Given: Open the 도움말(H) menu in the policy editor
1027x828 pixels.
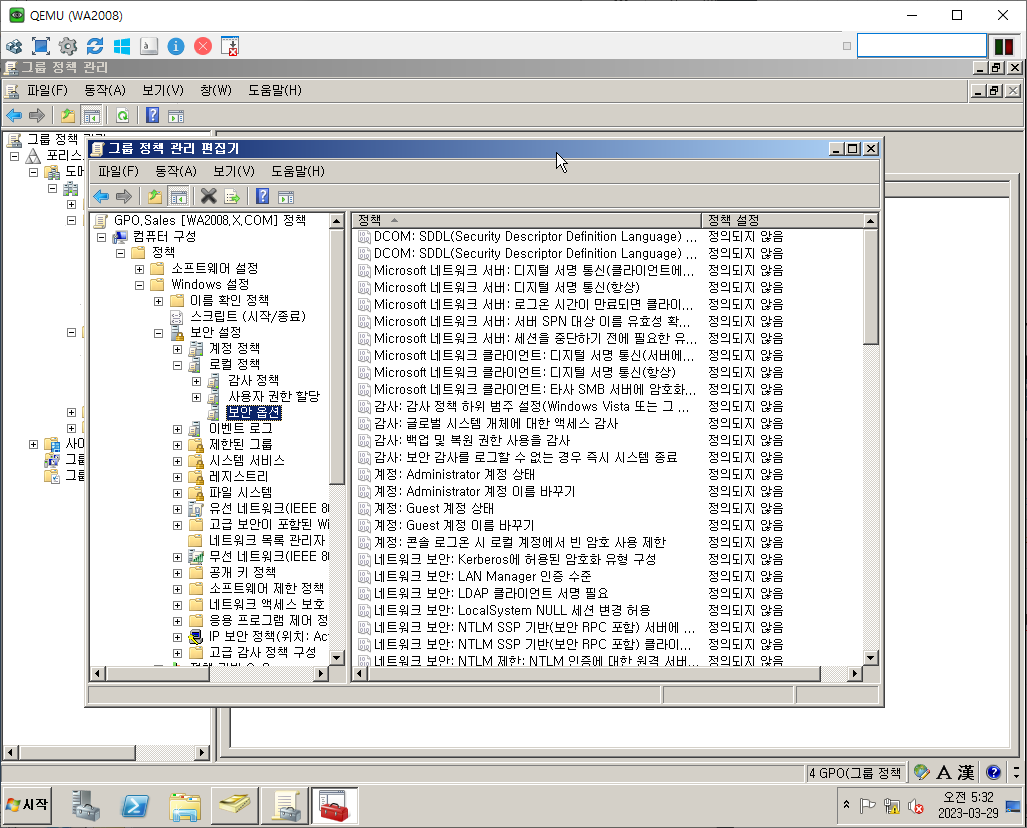Looking at the screenshot, I should [x=298, y=171].
